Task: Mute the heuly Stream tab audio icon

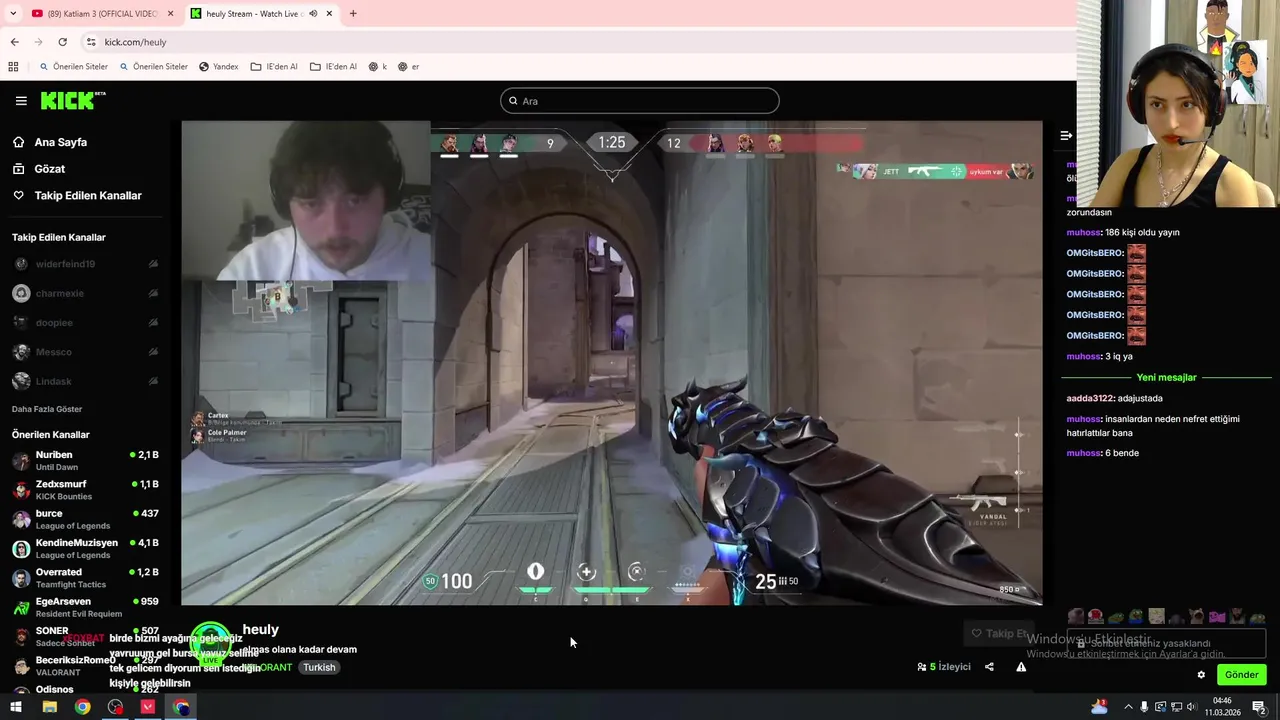Action: pyautogui.click(x=313, y=14)
